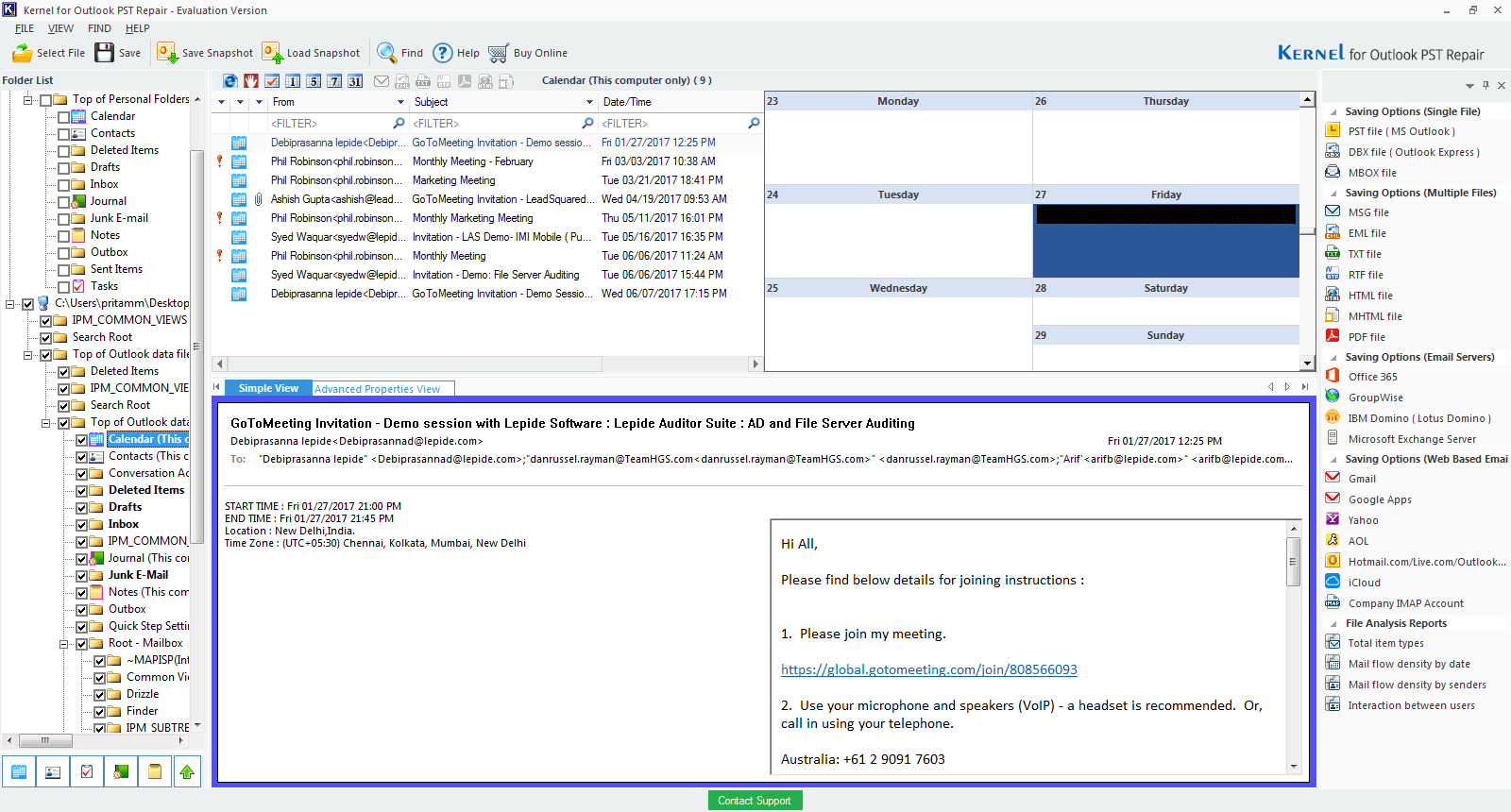Viewport: 1511px width, 812px height.
Task: Click the journal icon at bottom panel
Action: pos(121,771)
